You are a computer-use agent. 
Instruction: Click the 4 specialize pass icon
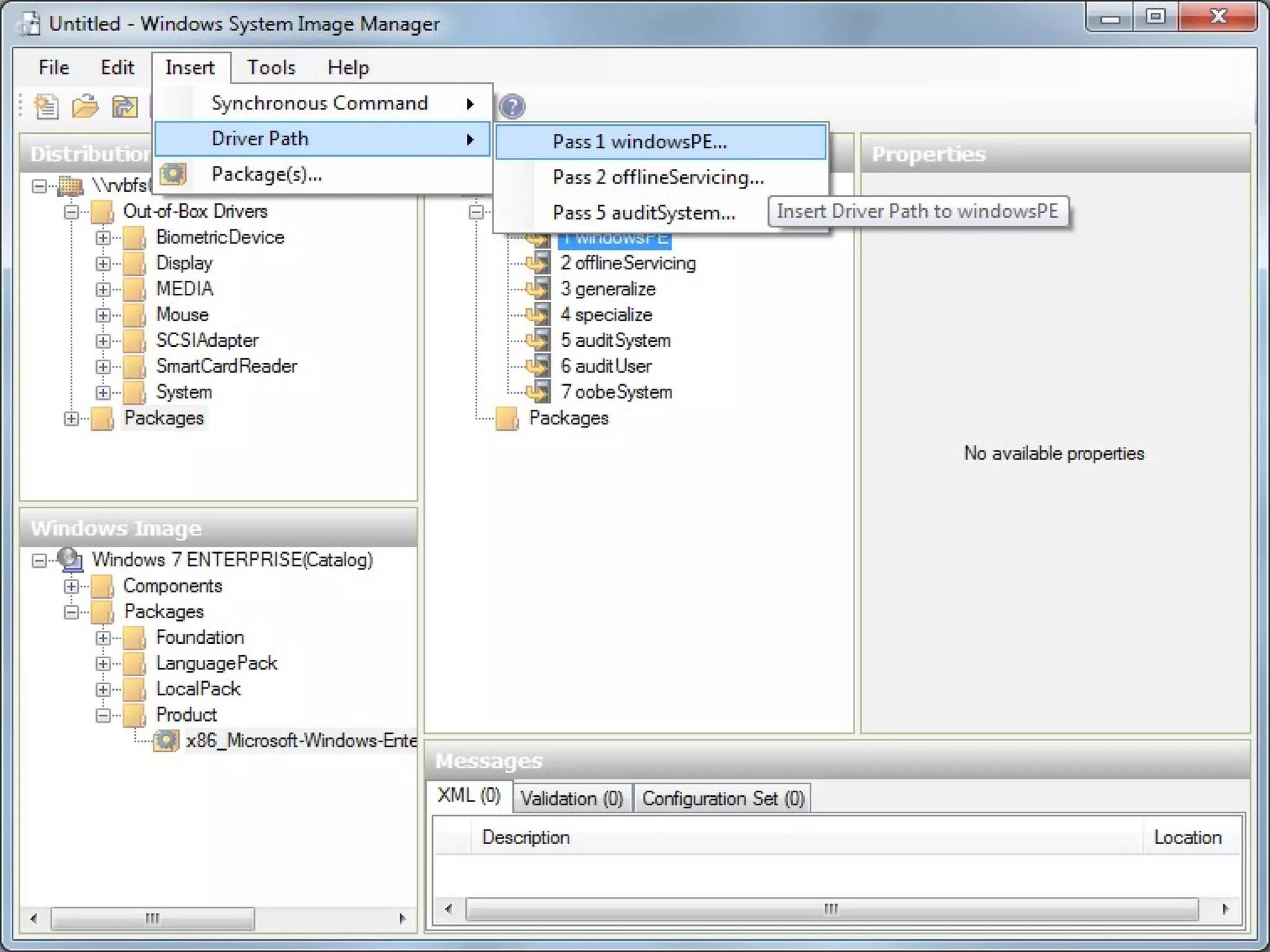click(x=538, y=315)
